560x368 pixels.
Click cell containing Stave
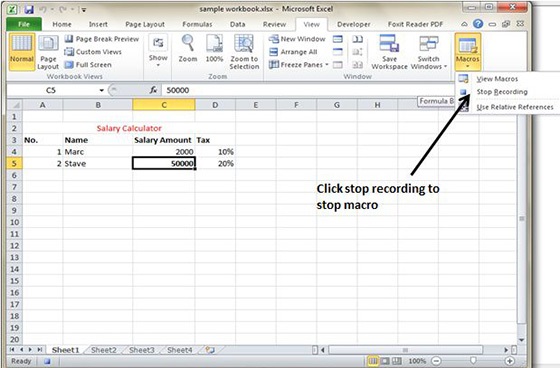click(x=98, y=164)
